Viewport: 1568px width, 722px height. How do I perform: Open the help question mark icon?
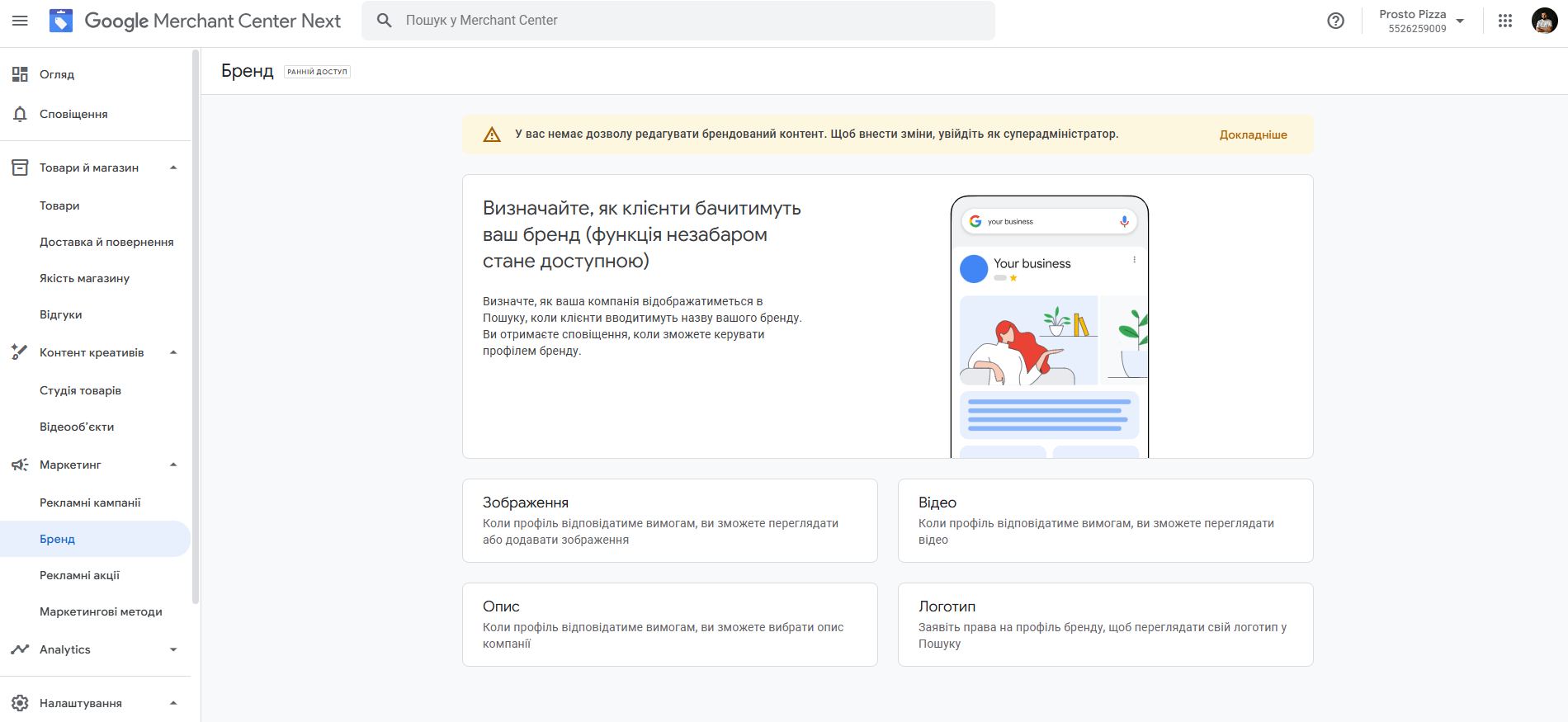(x=1335, y=21)
